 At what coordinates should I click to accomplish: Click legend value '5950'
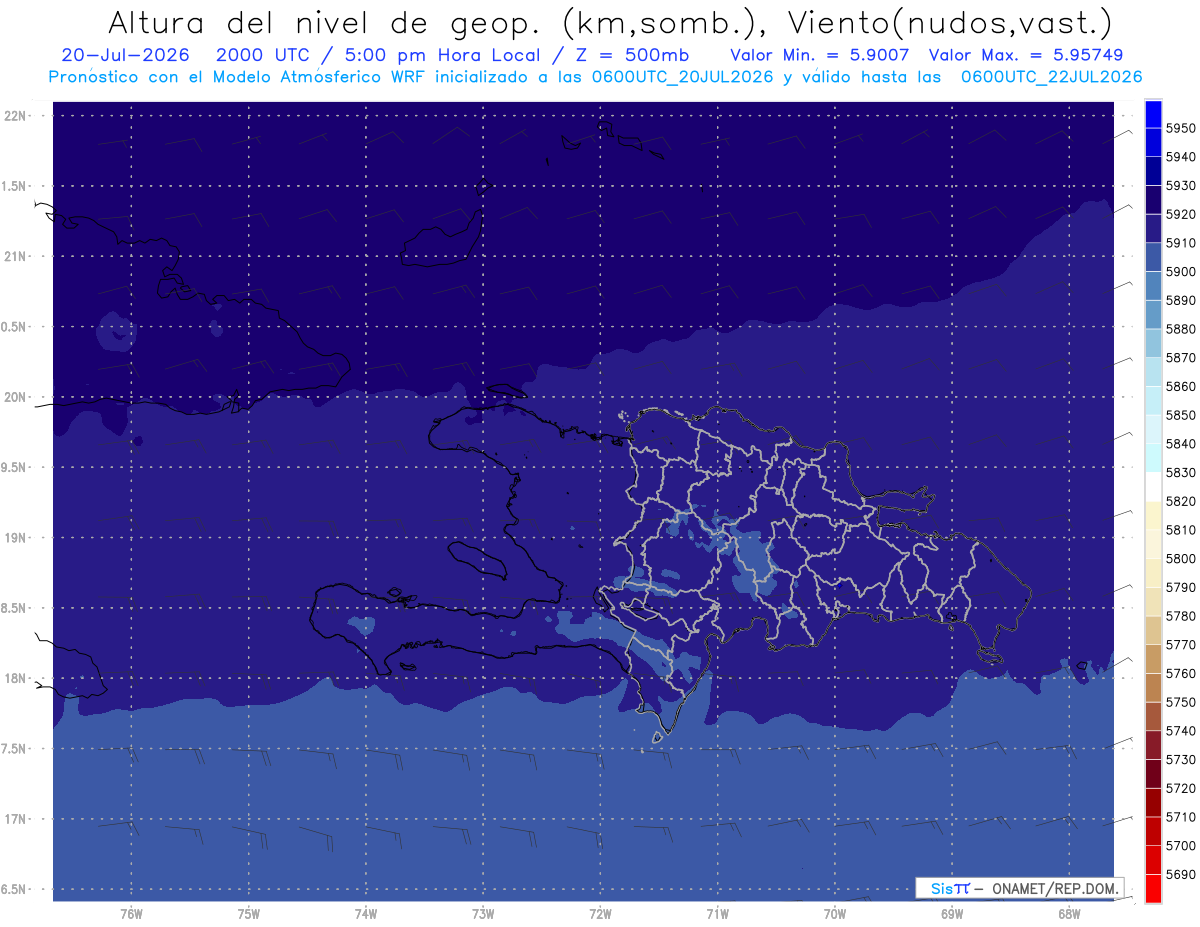click(x=1181, y=128)
